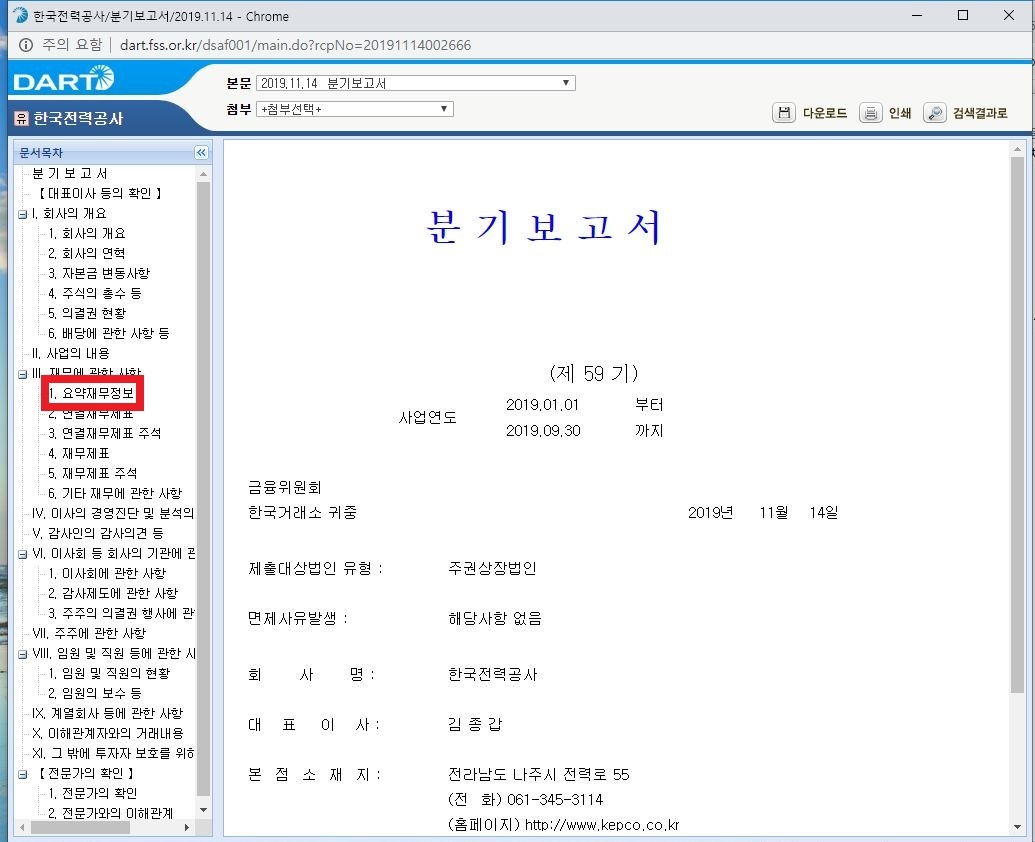Screen dimensions: 1035x842
Task: Collapse the VIII. 임원 및 직원 node
Action: coord(22,655)
